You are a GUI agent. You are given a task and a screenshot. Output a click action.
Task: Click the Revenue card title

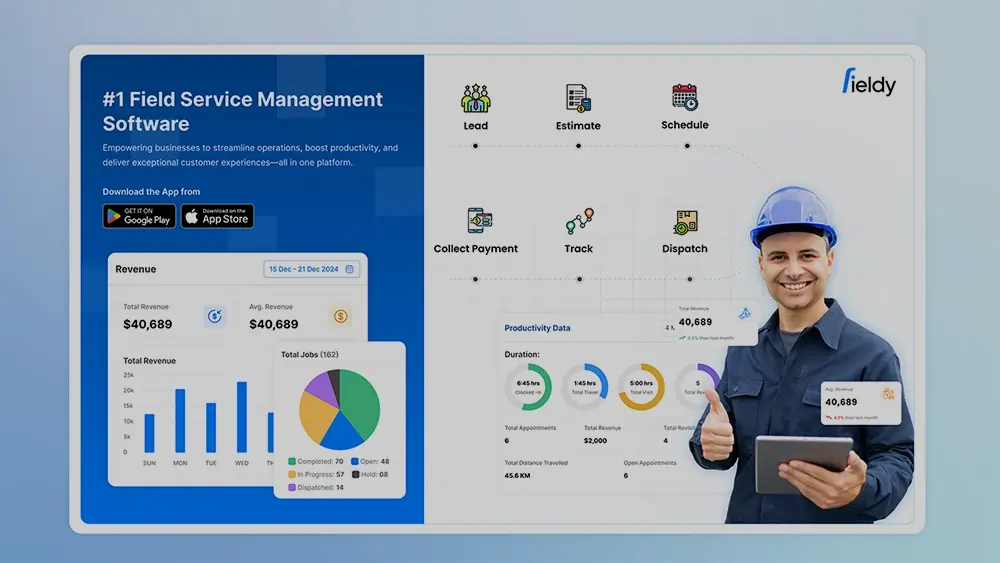[136, 269]
